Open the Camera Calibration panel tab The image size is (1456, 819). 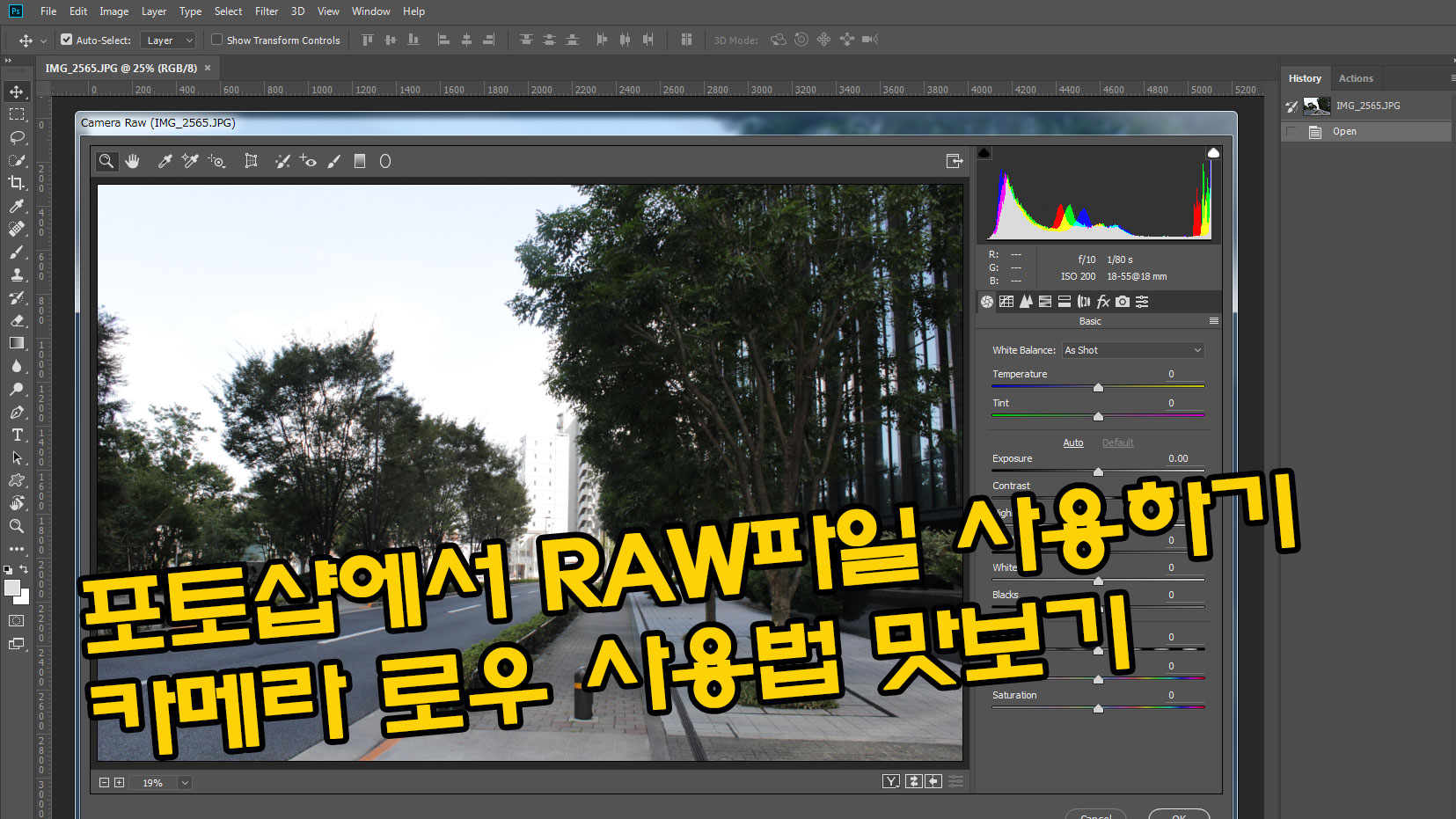pos(1123,302)
